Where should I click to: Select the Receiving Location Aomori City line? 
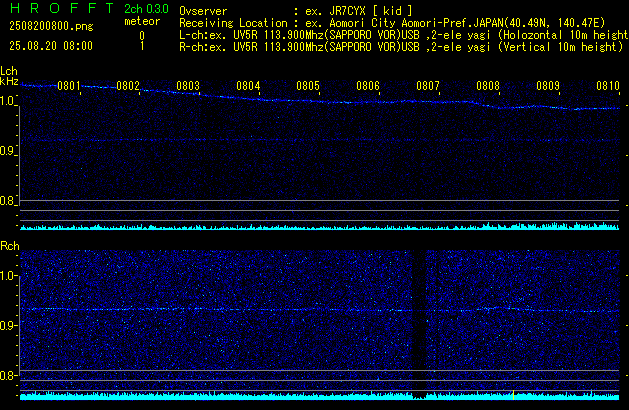tap(392, 23)
